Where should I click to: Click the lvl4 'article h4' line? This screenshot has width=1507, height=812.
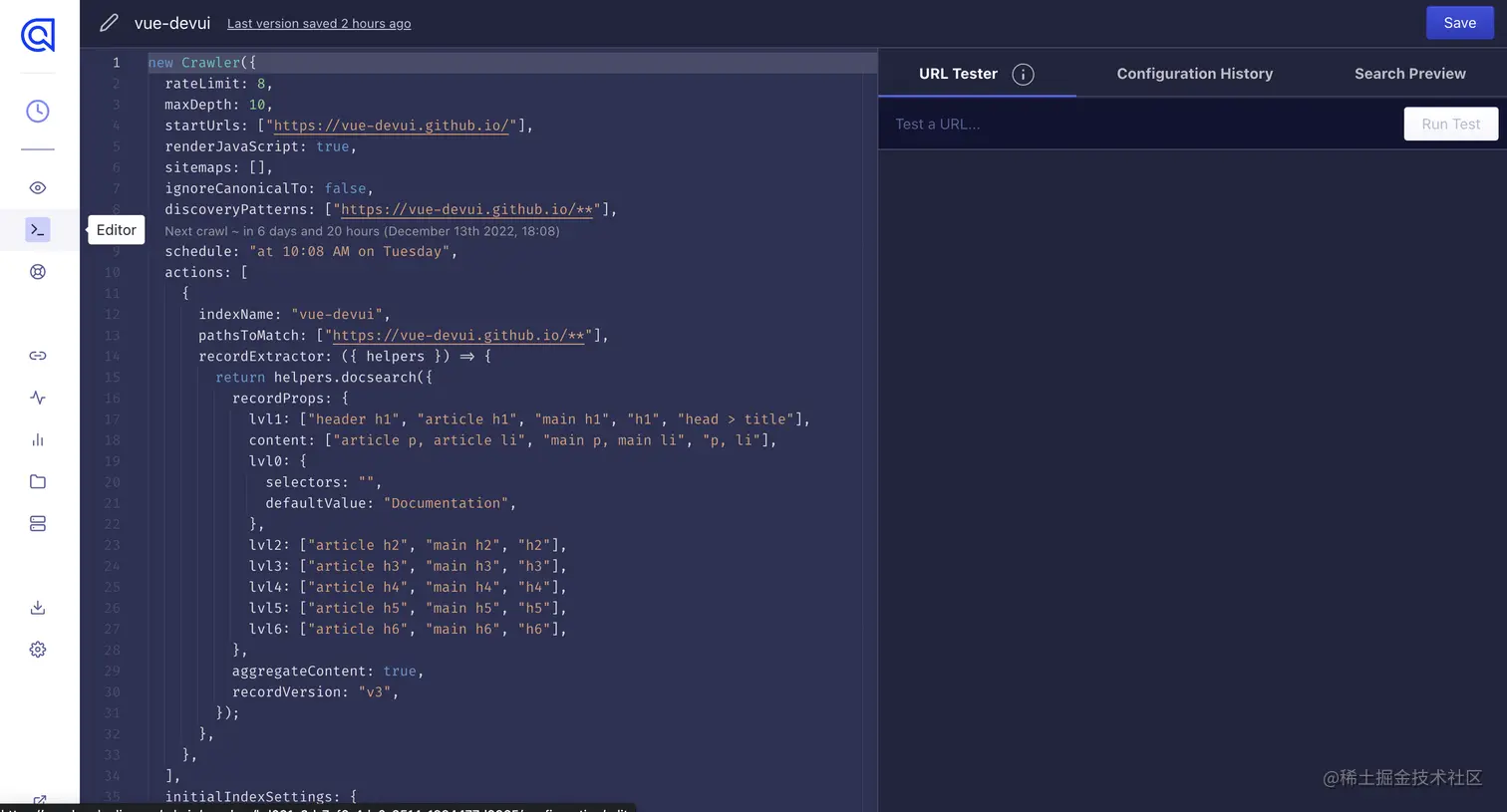[x=408, y=586]
